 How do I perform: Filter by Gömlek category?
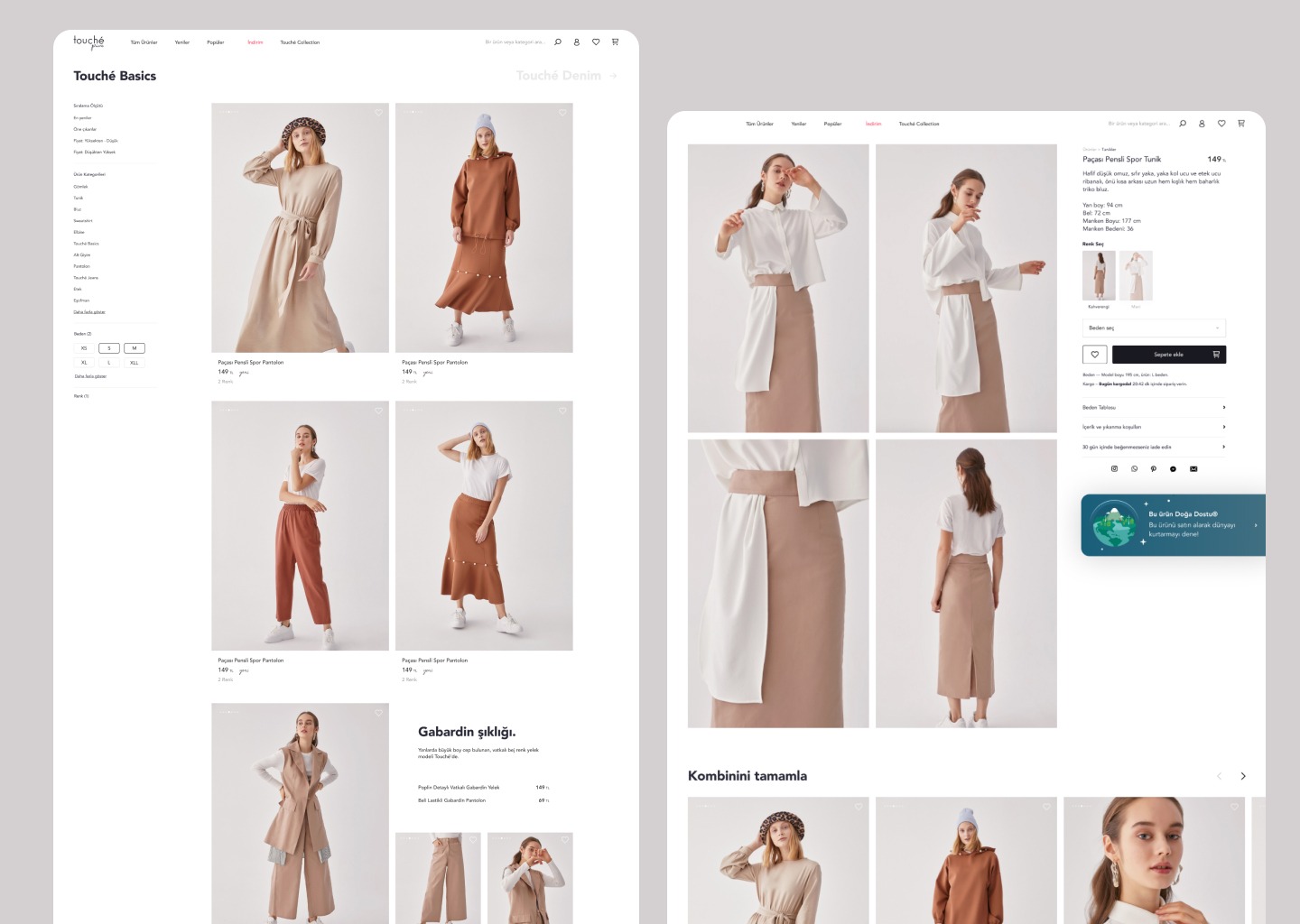point(80,187)
